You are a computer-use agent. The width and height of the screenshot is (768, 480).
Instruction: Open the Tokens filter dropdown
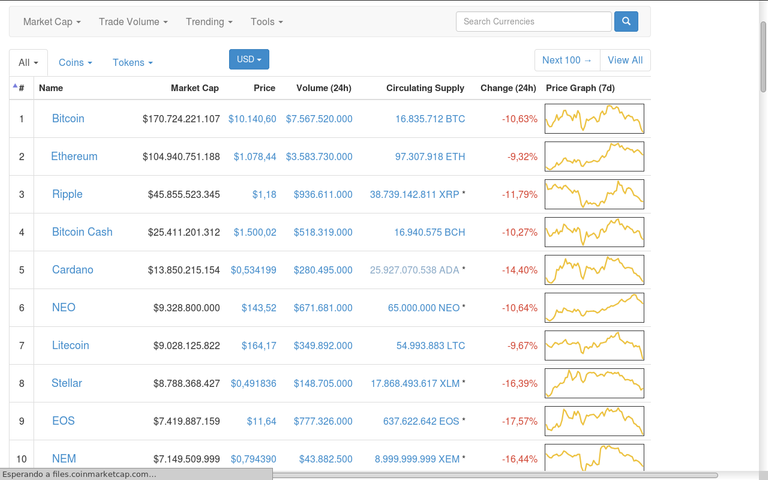pos(133,63)
